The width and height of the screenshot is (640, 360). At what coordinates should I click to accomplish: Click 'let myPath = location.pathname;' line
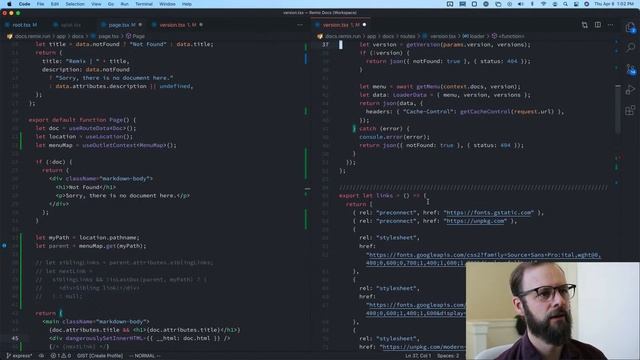[87, 237]
